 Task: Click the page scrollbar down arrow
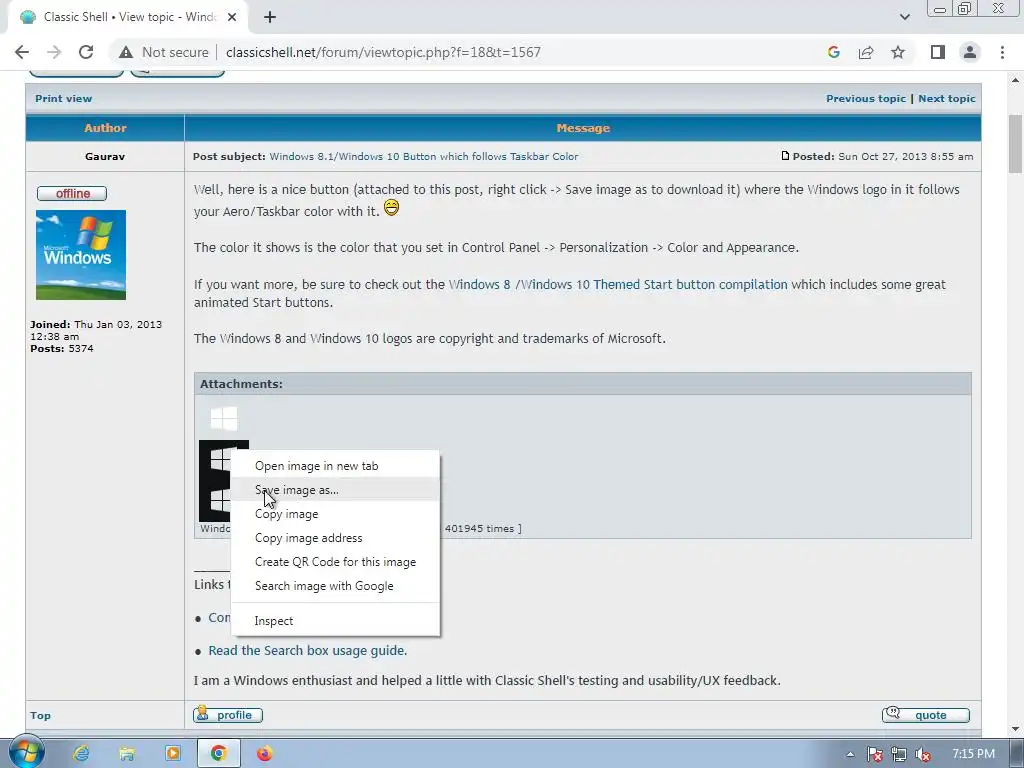click(1016, 729)
